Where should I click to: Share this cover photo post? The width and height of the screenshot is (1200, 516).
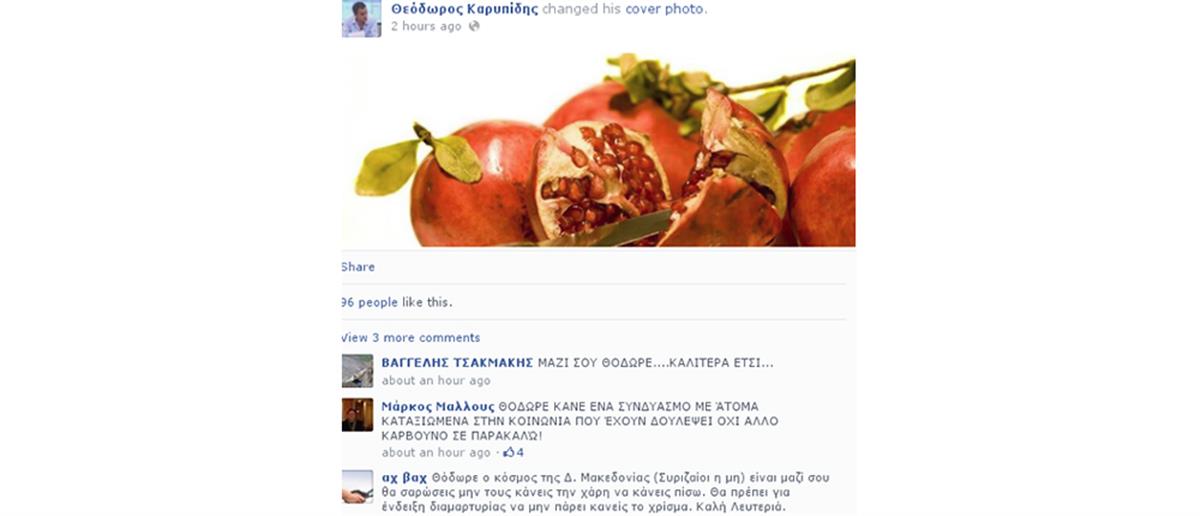point(358,267)
